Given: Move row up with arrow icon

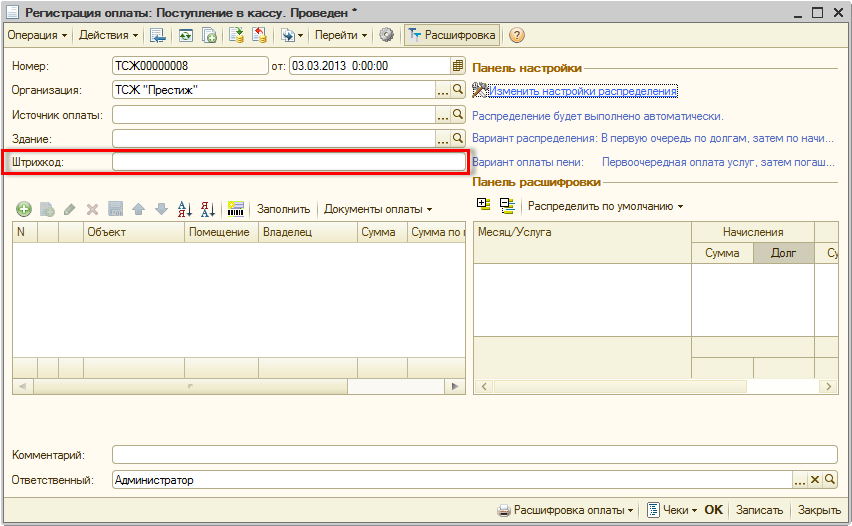Looking at the screenshot, I should pyautogui.click(x=139, y=209).
